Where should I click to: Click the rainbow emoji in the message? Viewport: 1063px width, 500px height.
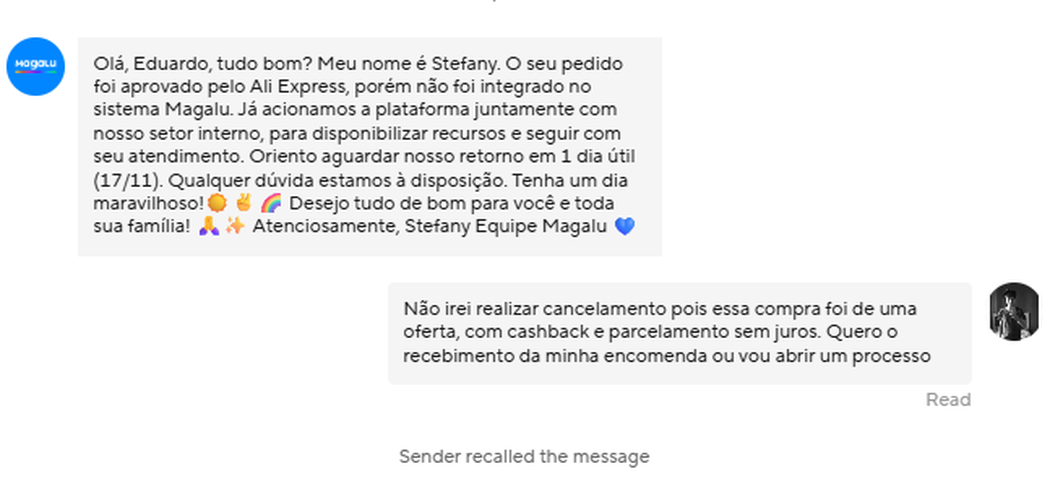(270, 204)
